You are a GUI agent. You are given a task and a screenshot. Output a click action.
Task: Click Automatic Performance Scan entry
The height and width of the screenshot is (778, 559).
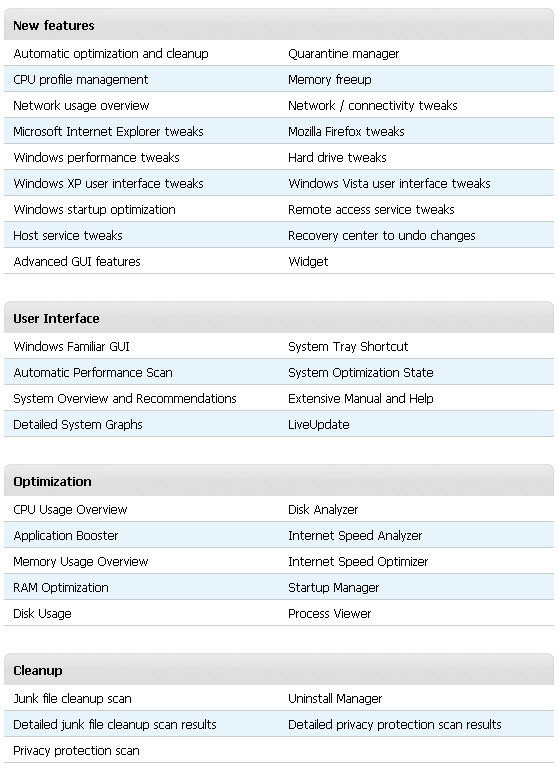click(x=93, y=373)
